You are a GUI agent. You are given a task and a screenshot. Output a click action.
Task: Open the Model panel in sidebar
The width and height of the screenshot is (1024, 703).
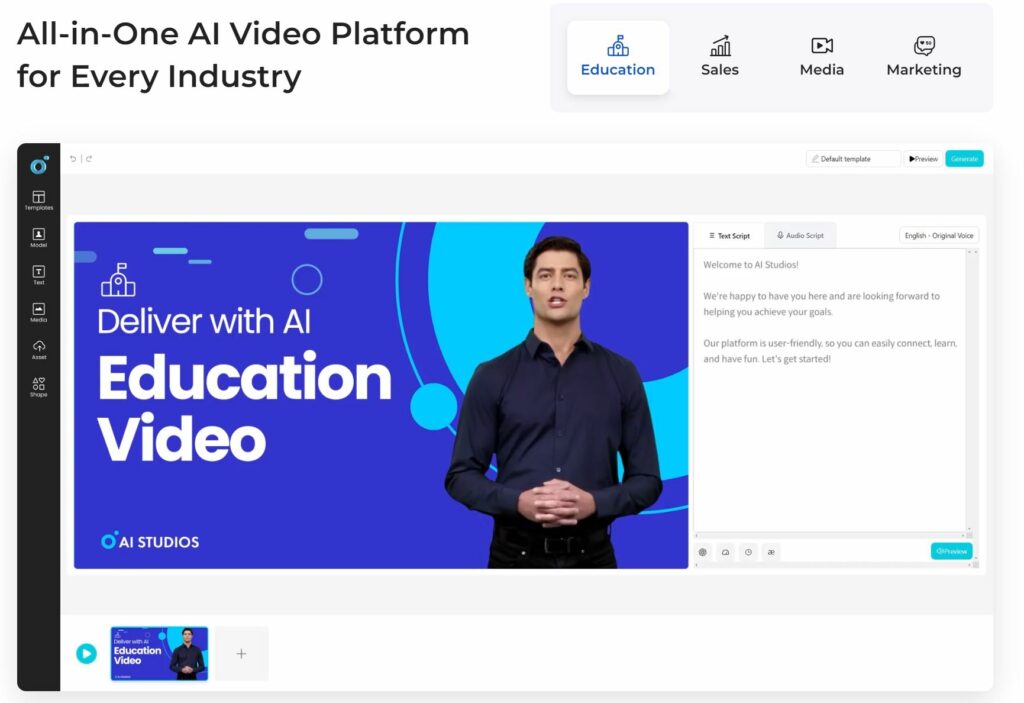[39, 238]
